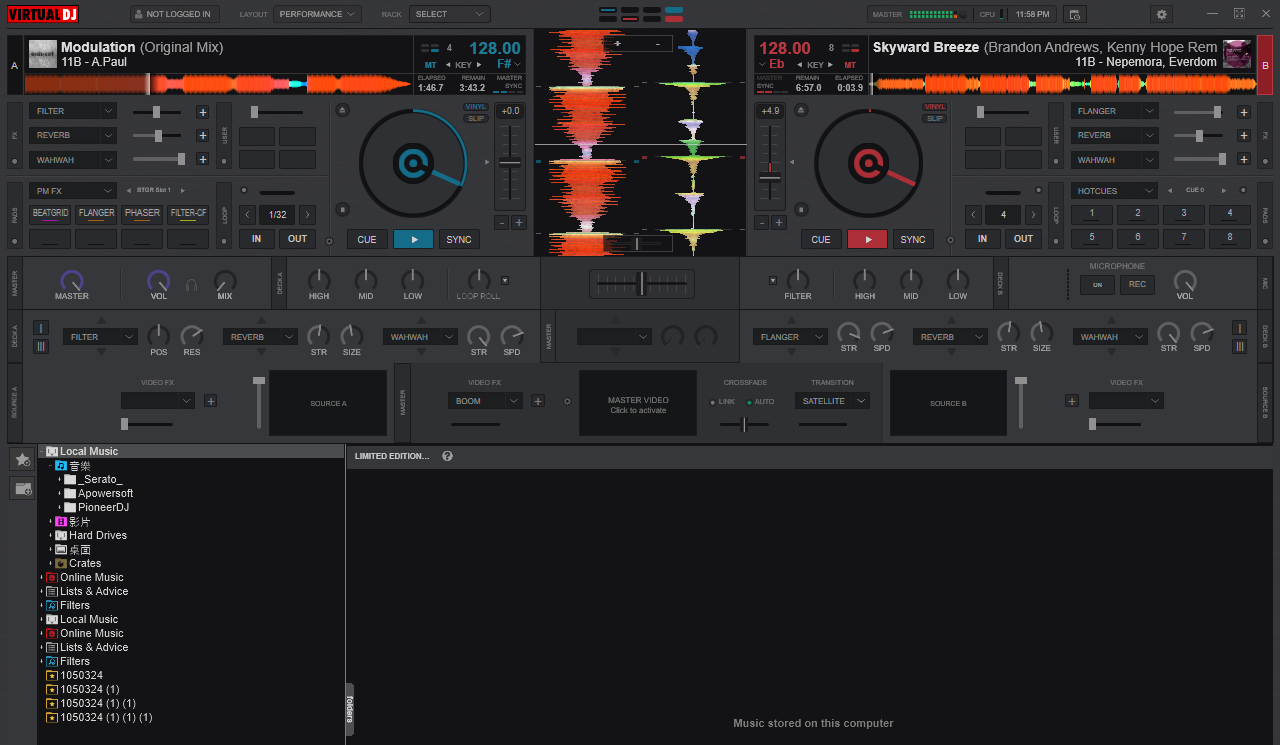
Task: Trigger hotcue pad 3 on deck B
Action: [1184, 214]
